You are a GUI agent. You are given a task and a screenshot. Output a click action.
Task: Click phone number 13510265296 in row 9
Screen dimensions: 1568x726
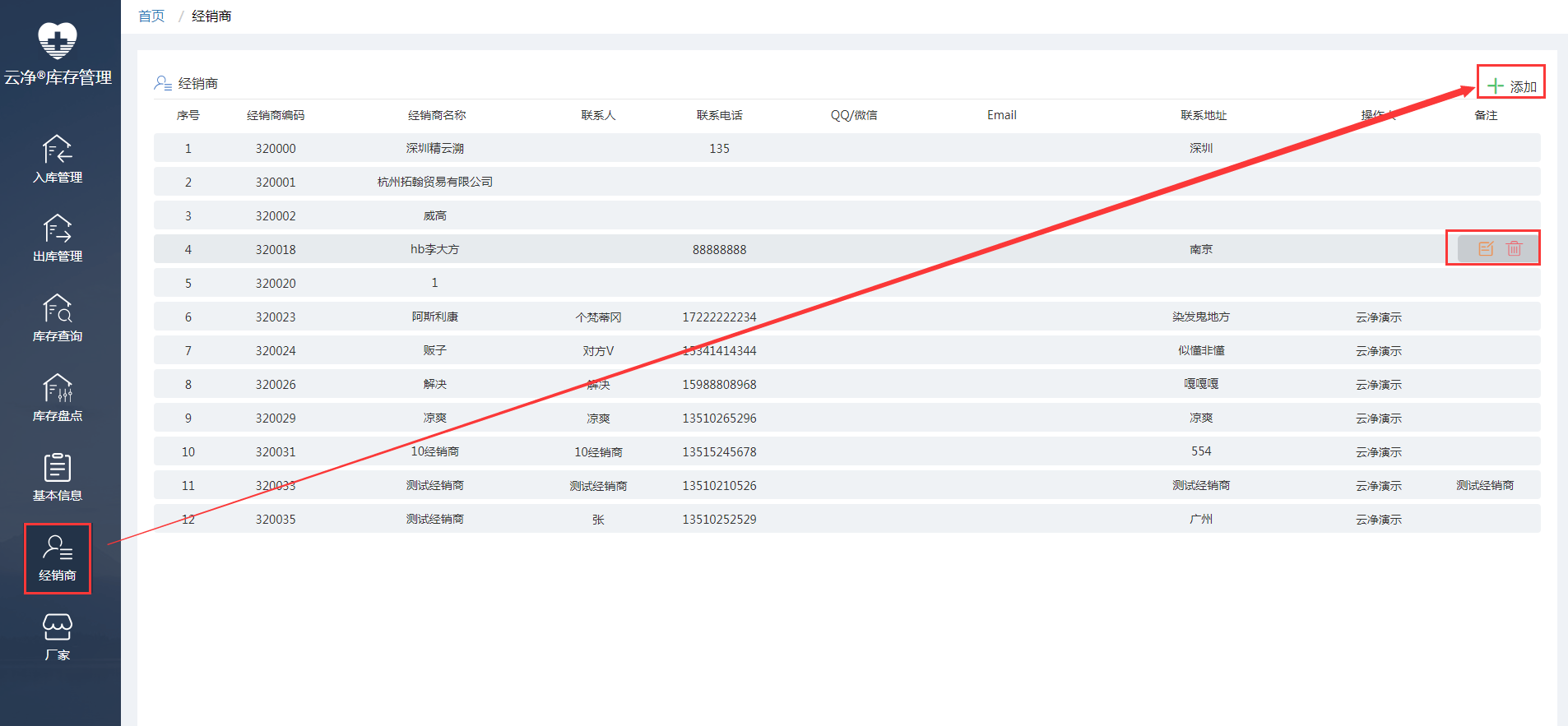point(719,418)
